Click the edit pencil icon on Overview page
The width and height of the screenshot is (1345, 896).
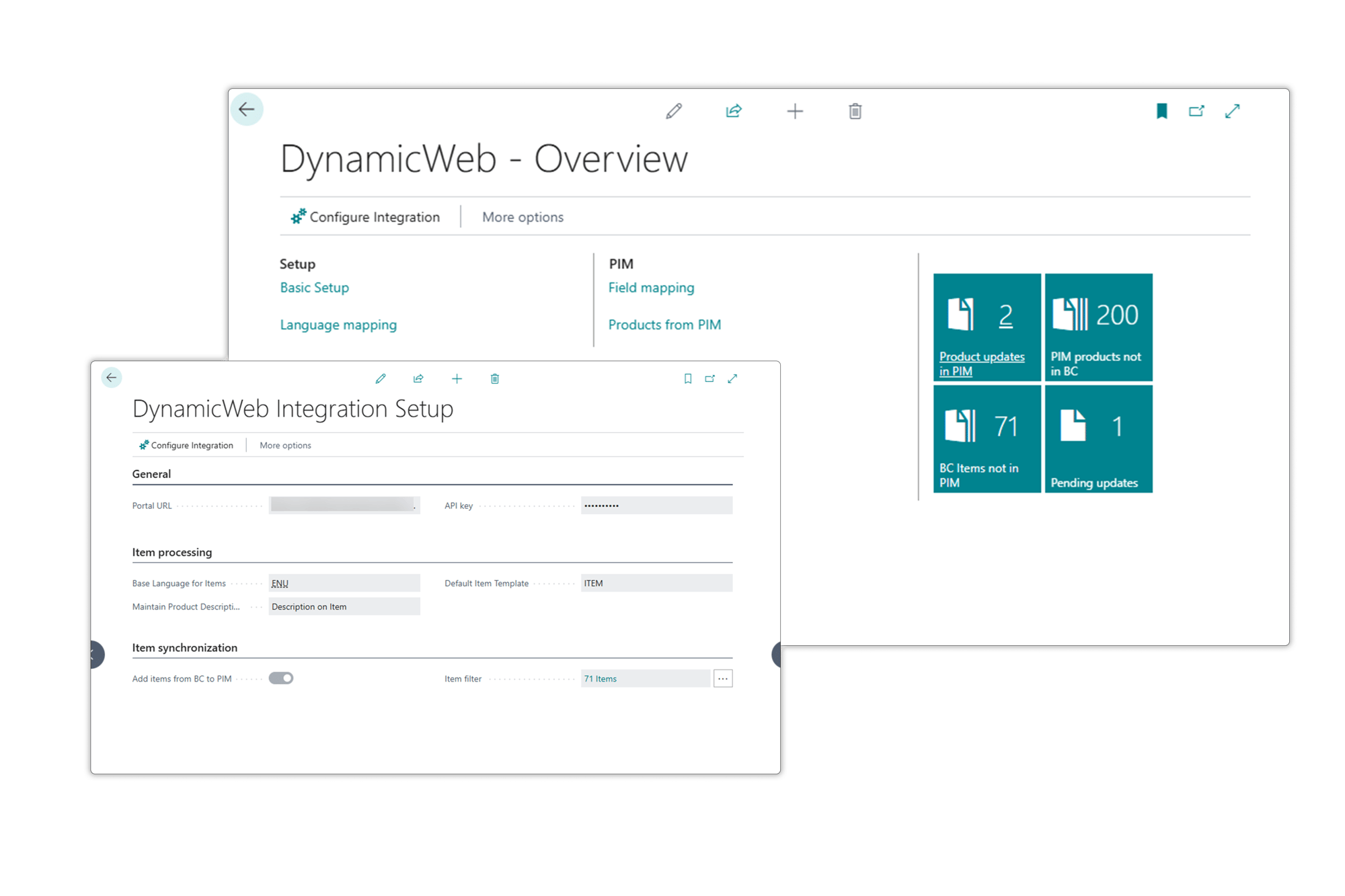(x=675, y=111)
